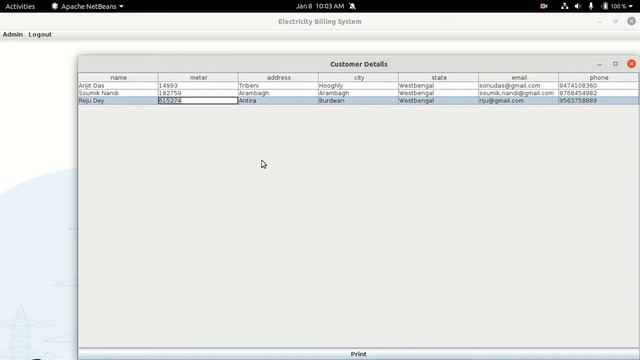640x360 pixels.
Task: Select meter cell 182759
Action: tap(198, 93)
